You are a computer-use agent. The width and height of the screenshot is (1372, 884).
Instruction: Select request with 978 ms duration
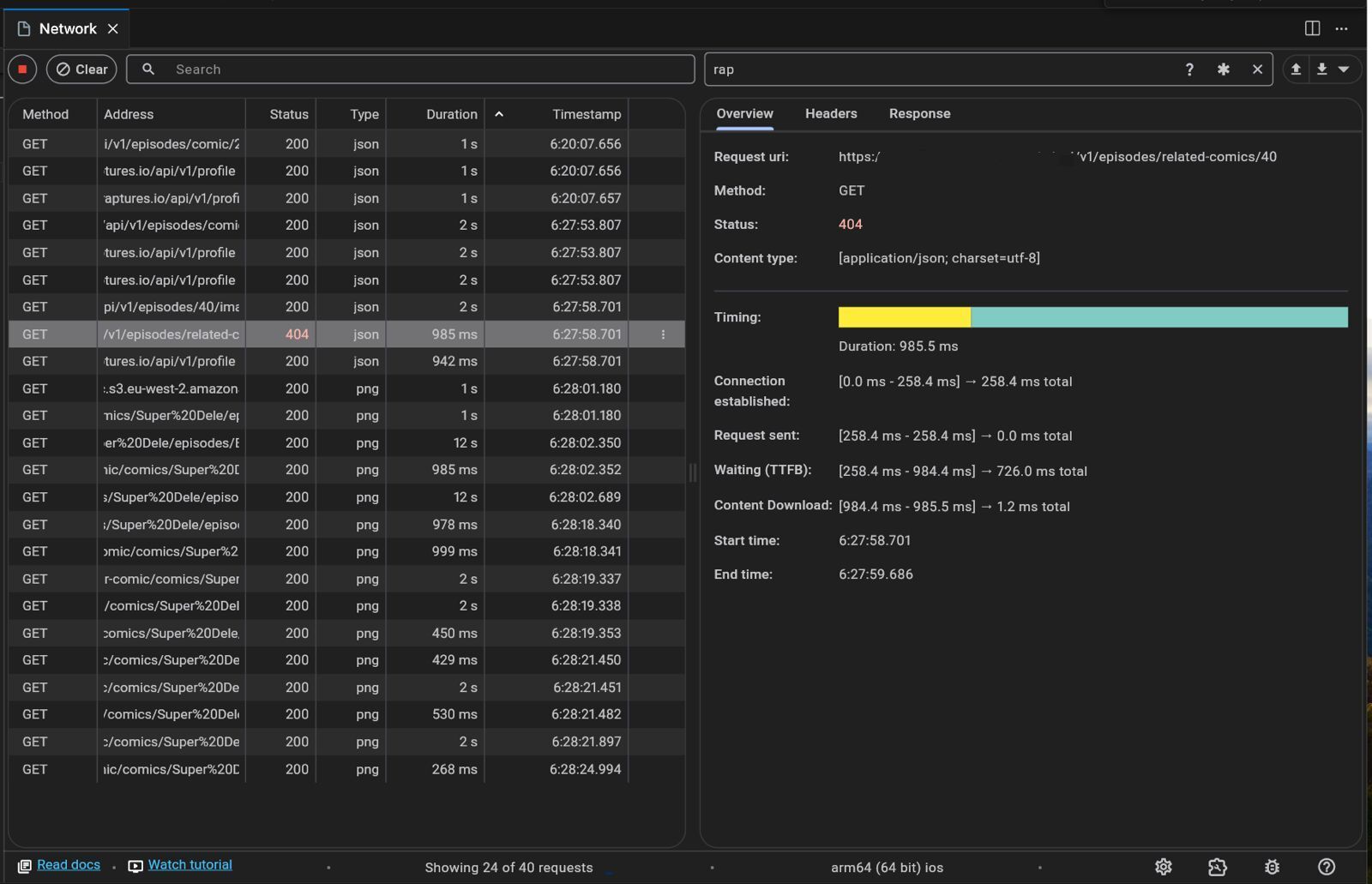pos(346,525)
